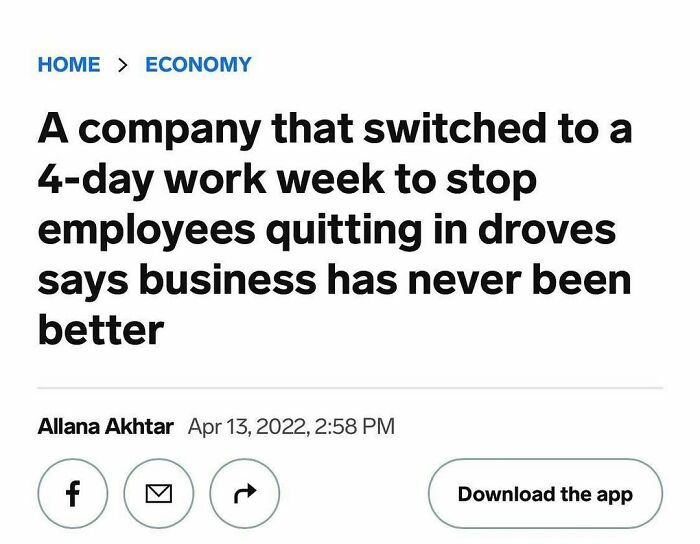
Task: Click the final headline word "better"
Action: point(100,329)
